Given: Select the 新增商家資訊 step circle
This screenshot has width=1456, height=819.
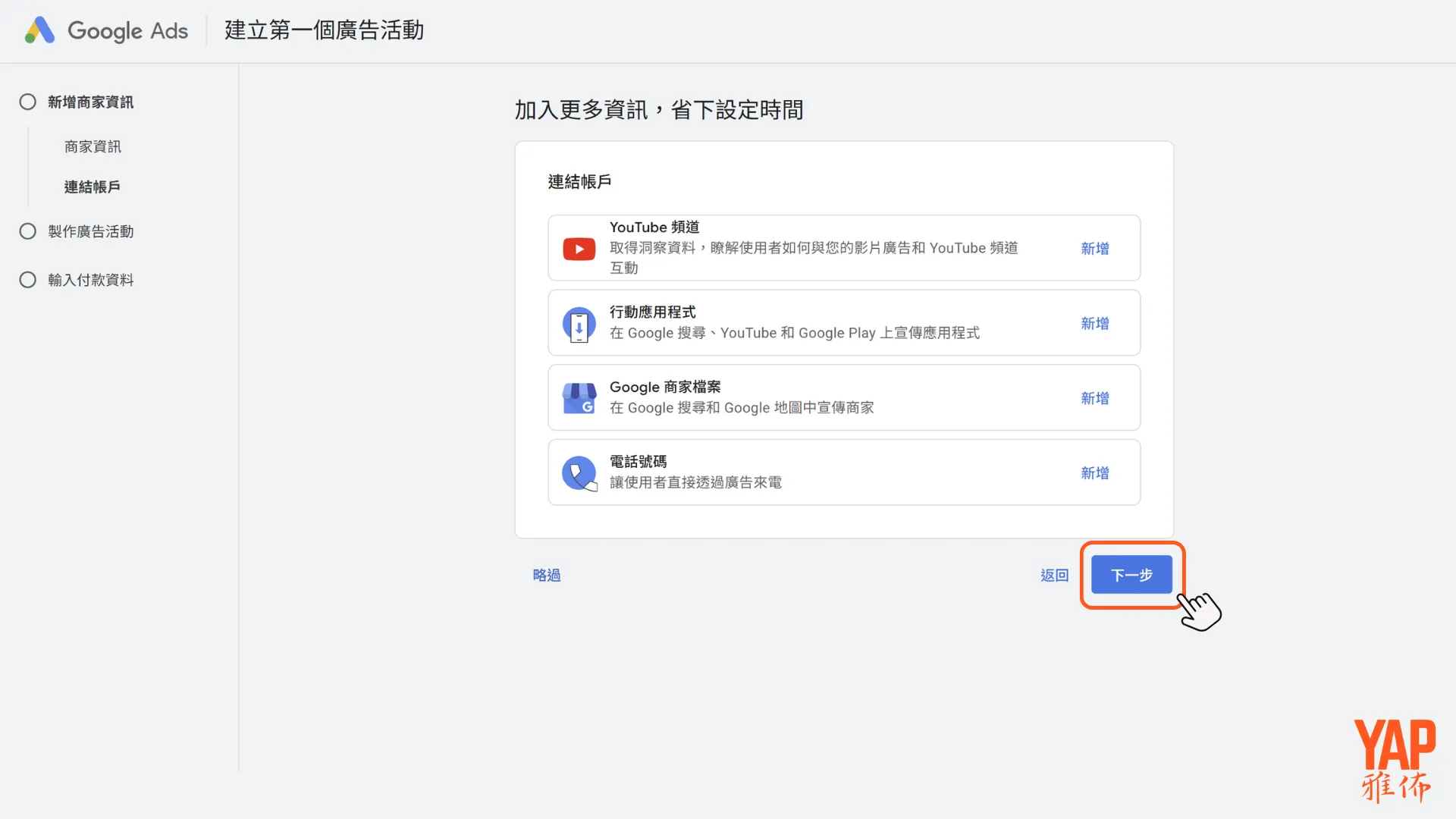Looking at the screenshot, I should coord(28,102).
